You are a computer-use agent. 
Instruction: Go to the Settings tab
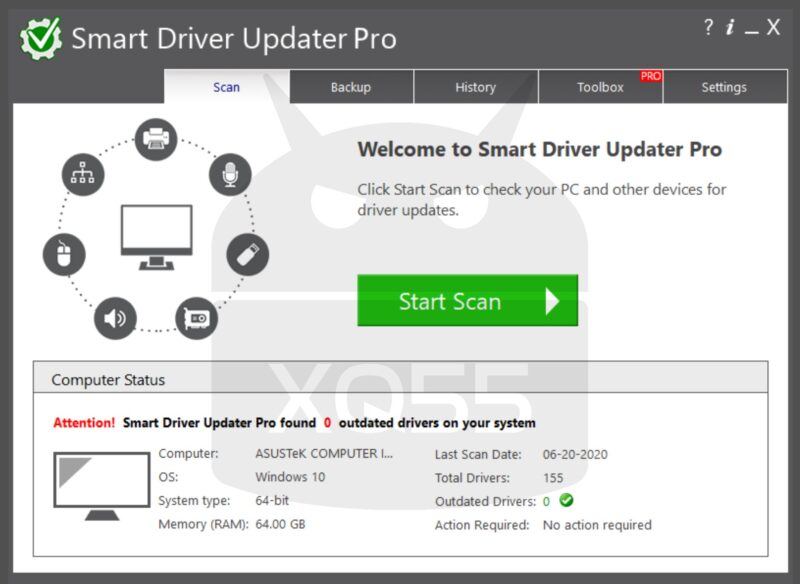click(724, 87)
